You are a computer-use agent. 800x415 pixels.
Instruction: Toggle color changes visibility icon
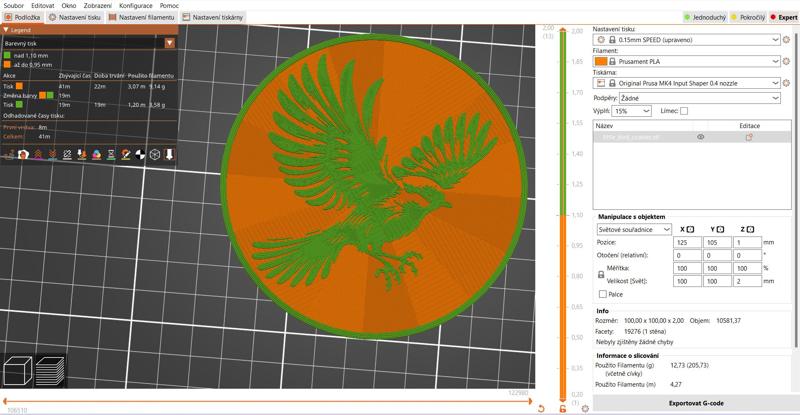(x=96, y=154)
